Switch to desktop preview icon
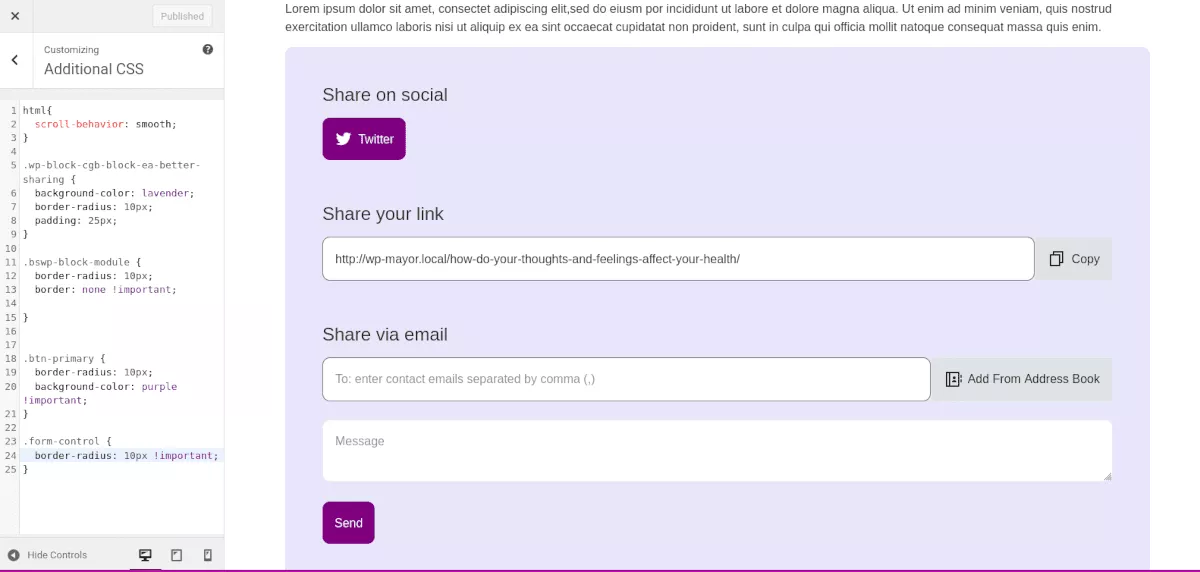 tap(145, 555)
